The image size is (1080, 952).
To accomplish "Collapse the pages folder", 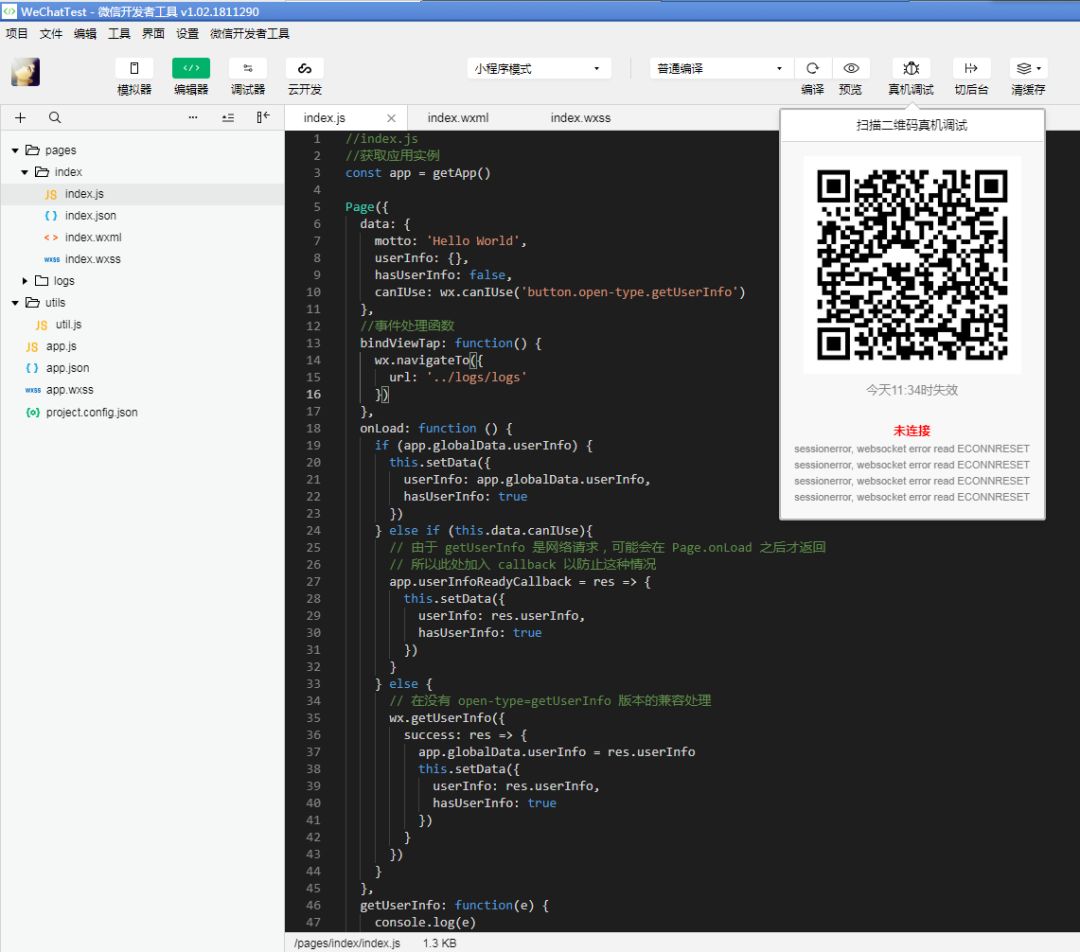I will (x=15, y=150).
